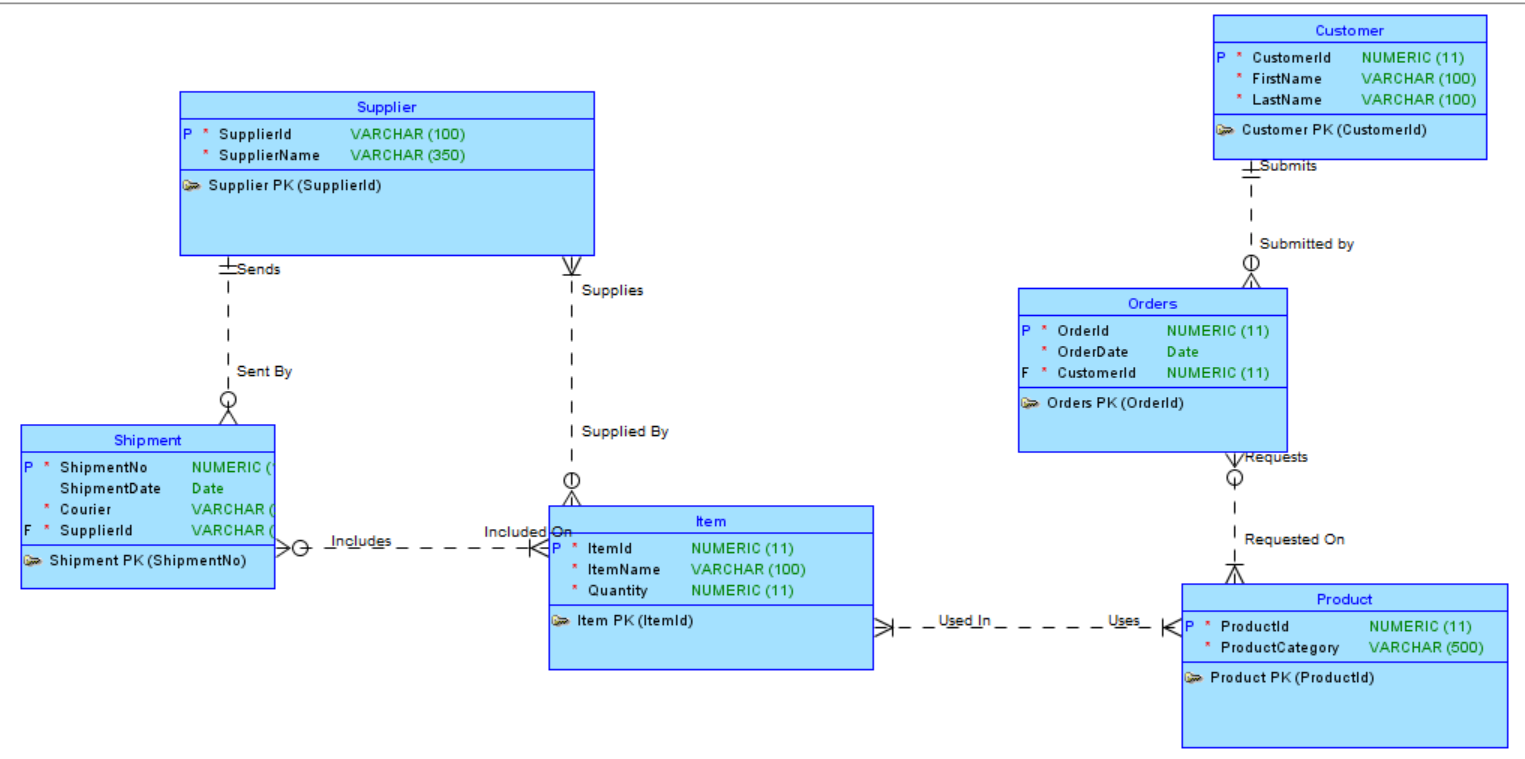This screenshot has width=1525, height=759.
Task: Click the P marker beside OrderId in Orders
Action: pos(1024,330)
